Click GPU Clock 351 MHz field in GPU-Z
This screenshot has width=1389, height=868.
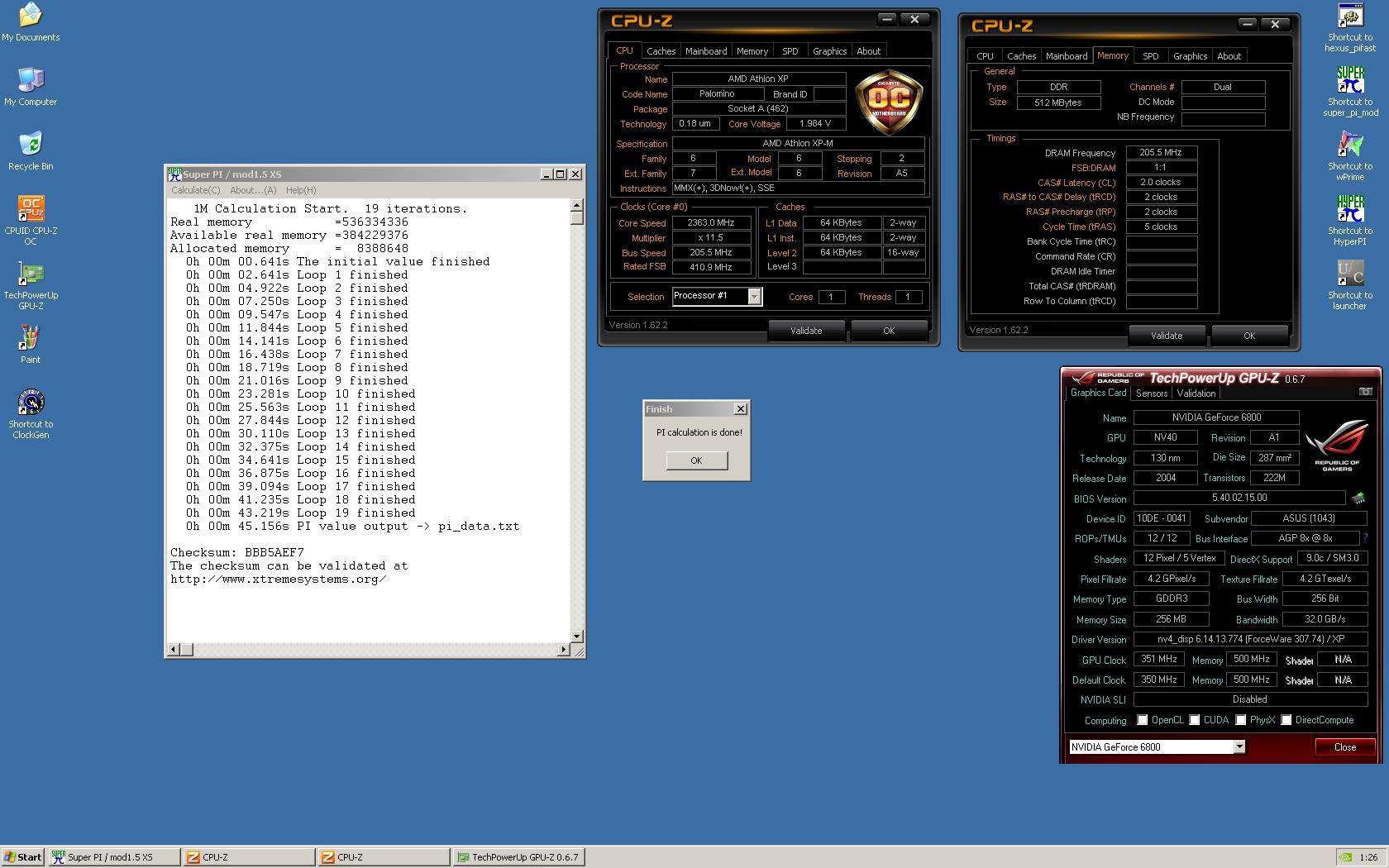point(1159,659)
